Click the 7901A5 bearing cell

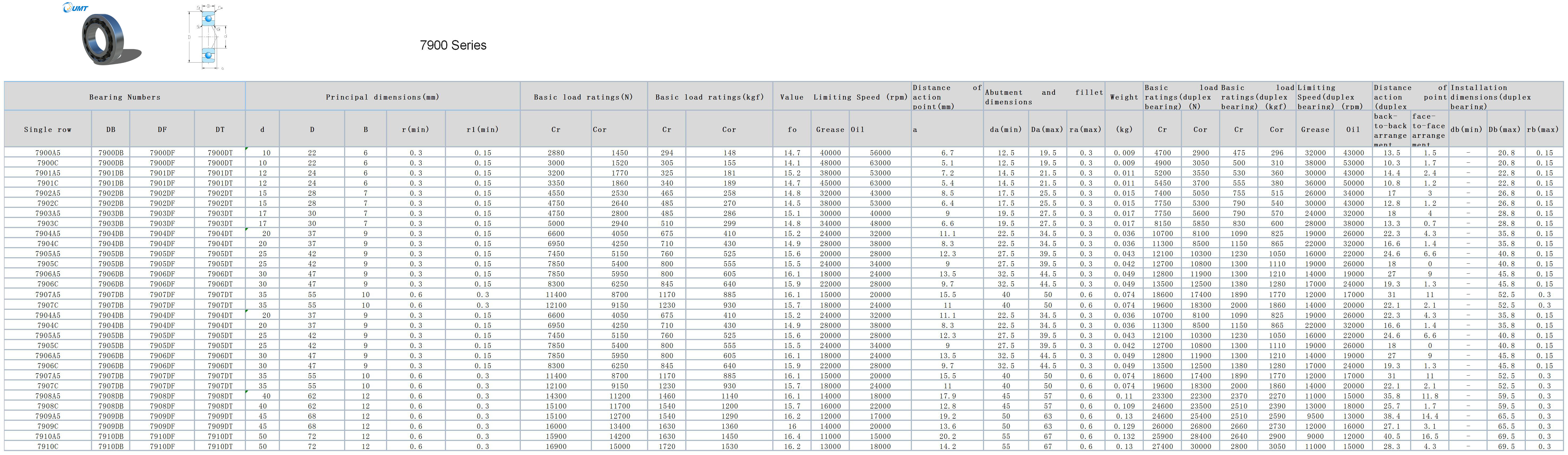47,173
